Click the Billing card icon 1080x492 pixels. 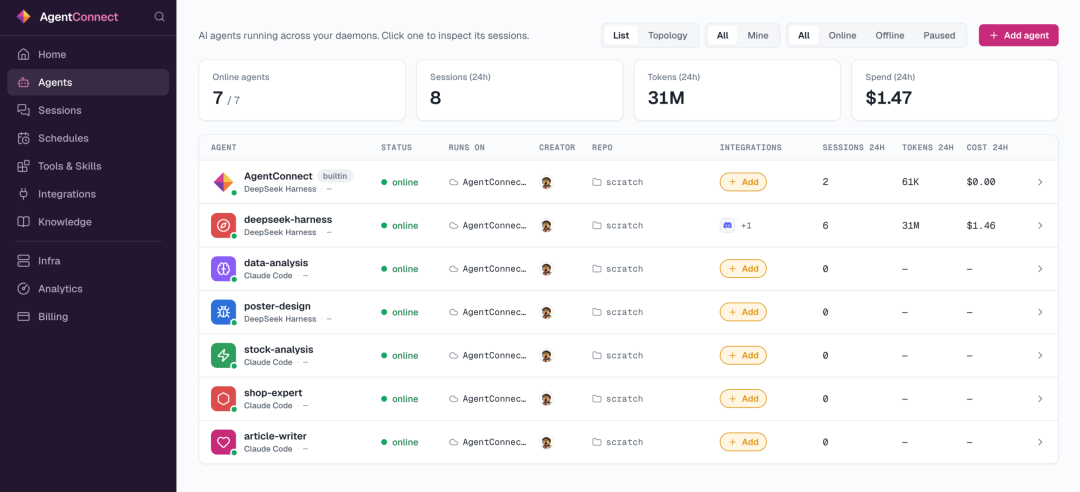pos(23,316)
